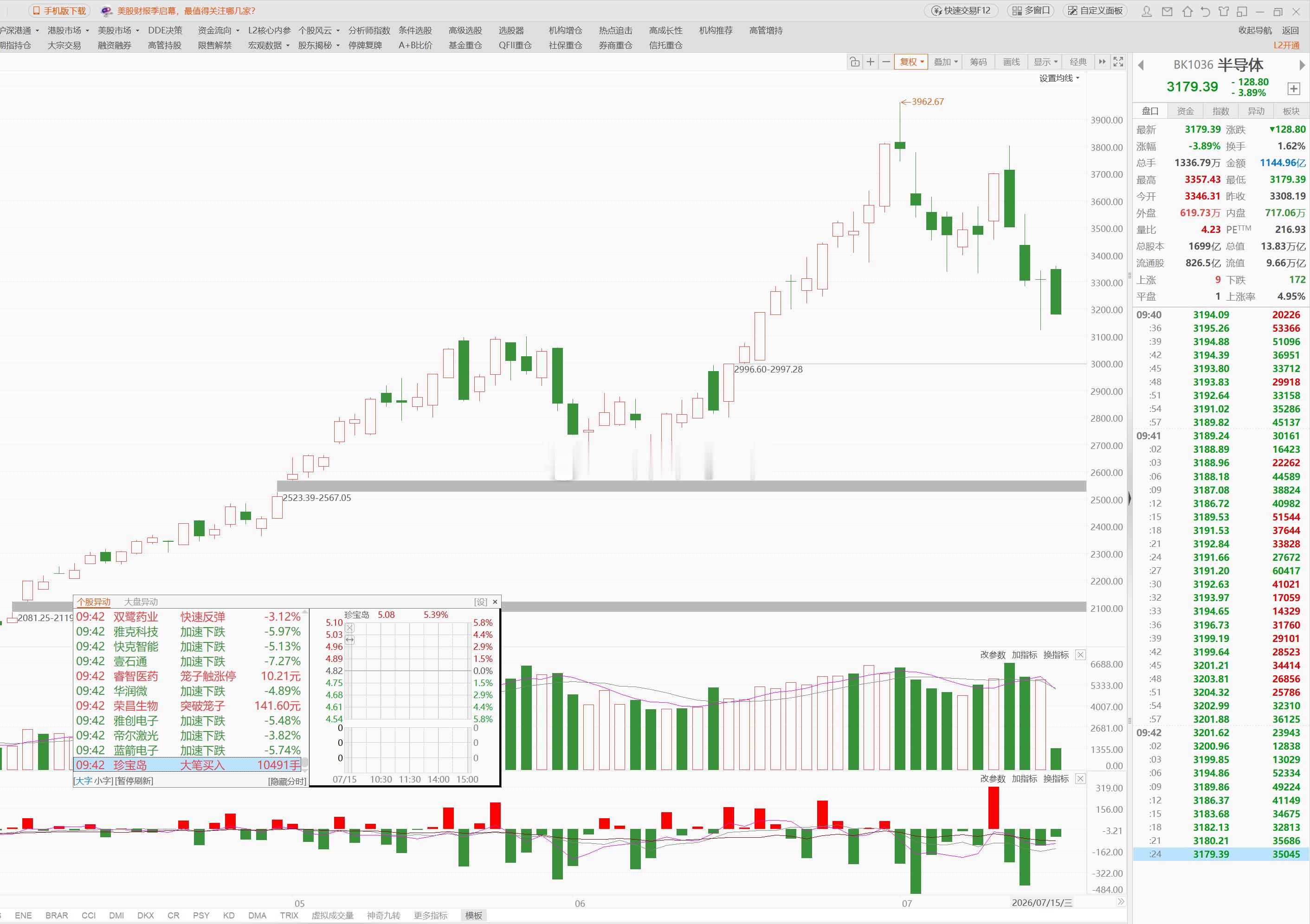Click the 返回 link
Viewport: 1310px width, 924px height.
[1290, 30]
